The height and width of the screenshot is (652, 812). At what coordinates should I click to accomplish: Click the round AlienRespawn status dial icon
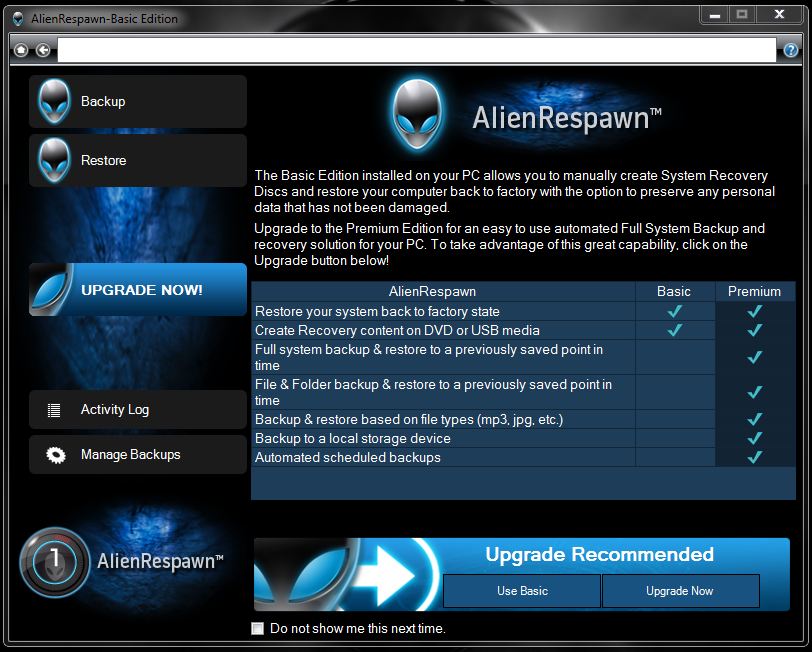tap(54, 562)
